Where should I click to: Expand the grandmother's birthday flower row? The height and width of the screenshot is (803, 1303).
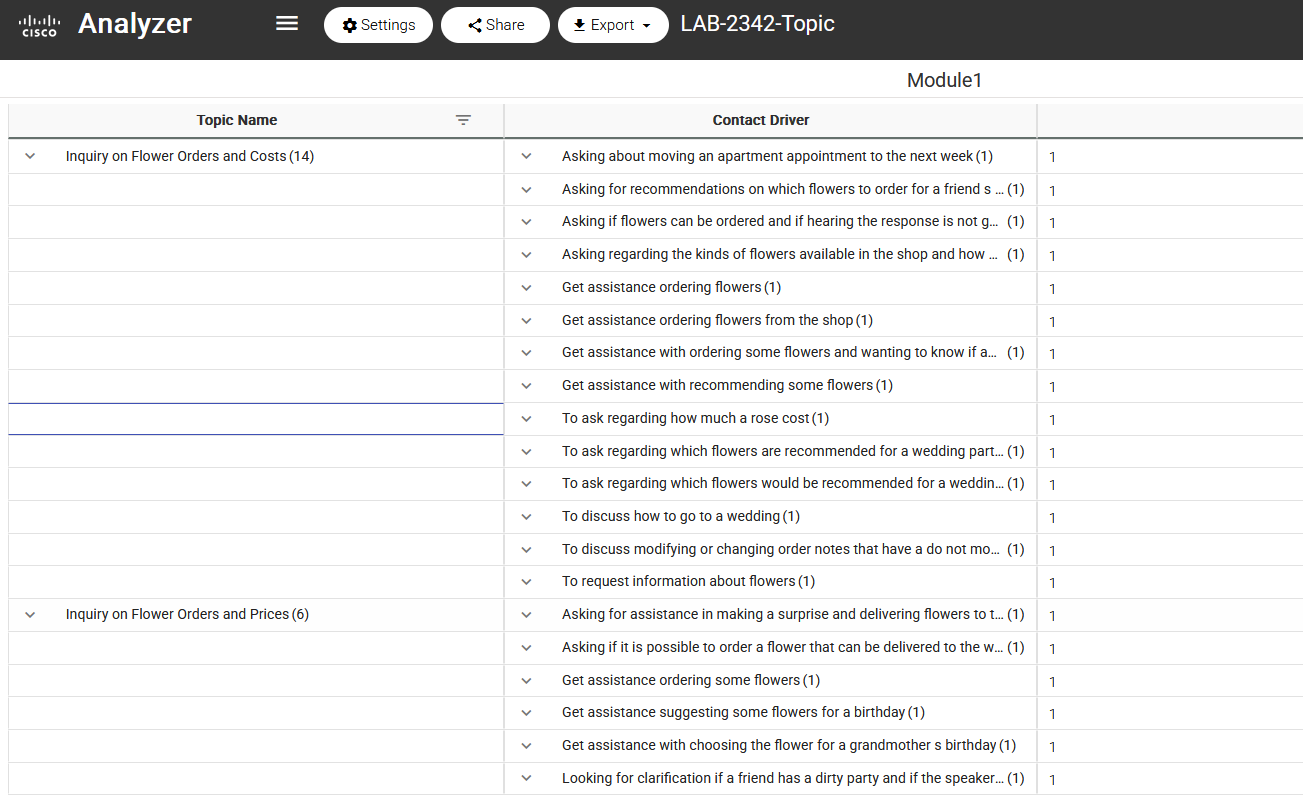click(x=527, y=745)
